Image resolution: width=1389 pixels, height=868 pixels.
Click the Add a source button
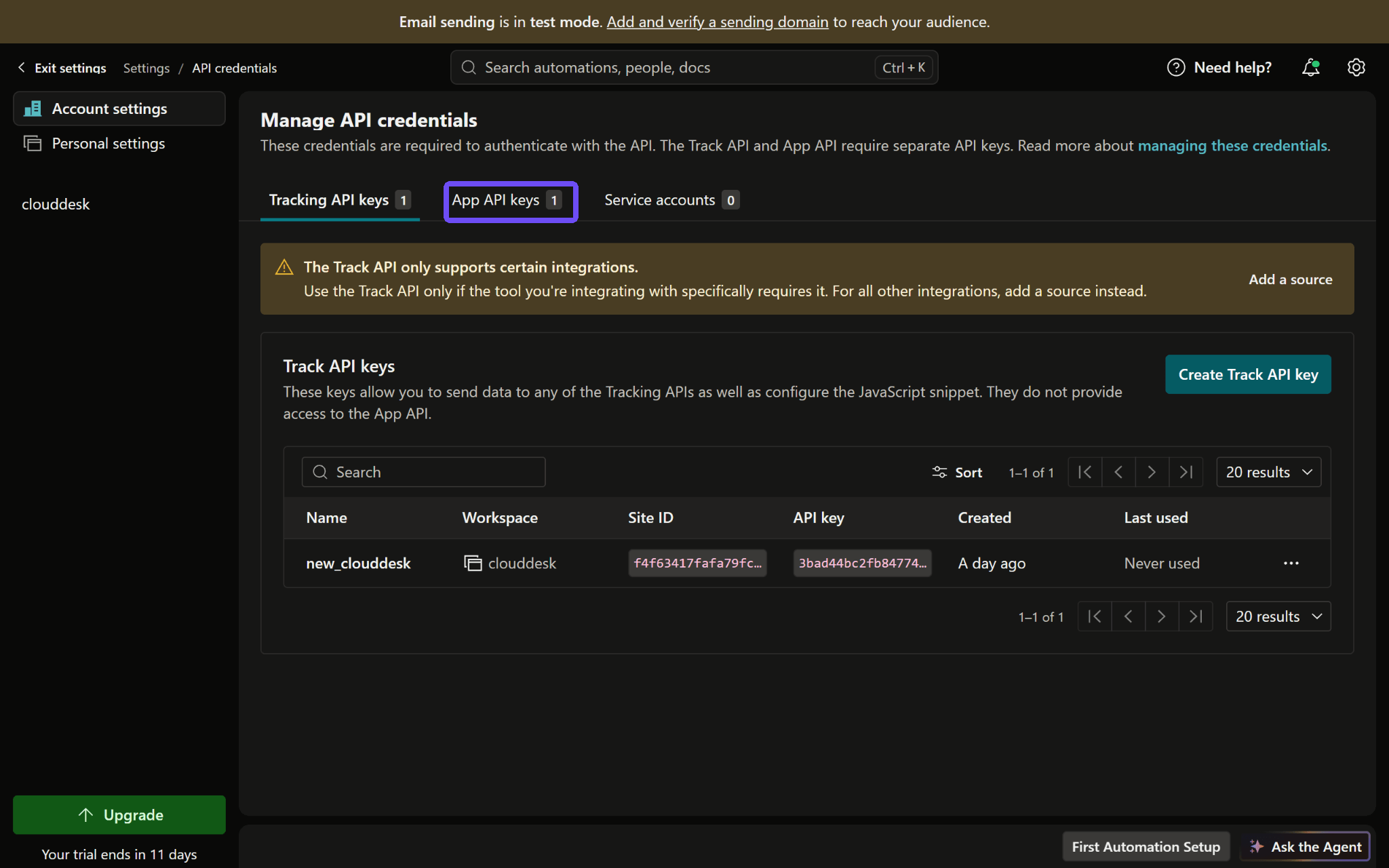1290,279
